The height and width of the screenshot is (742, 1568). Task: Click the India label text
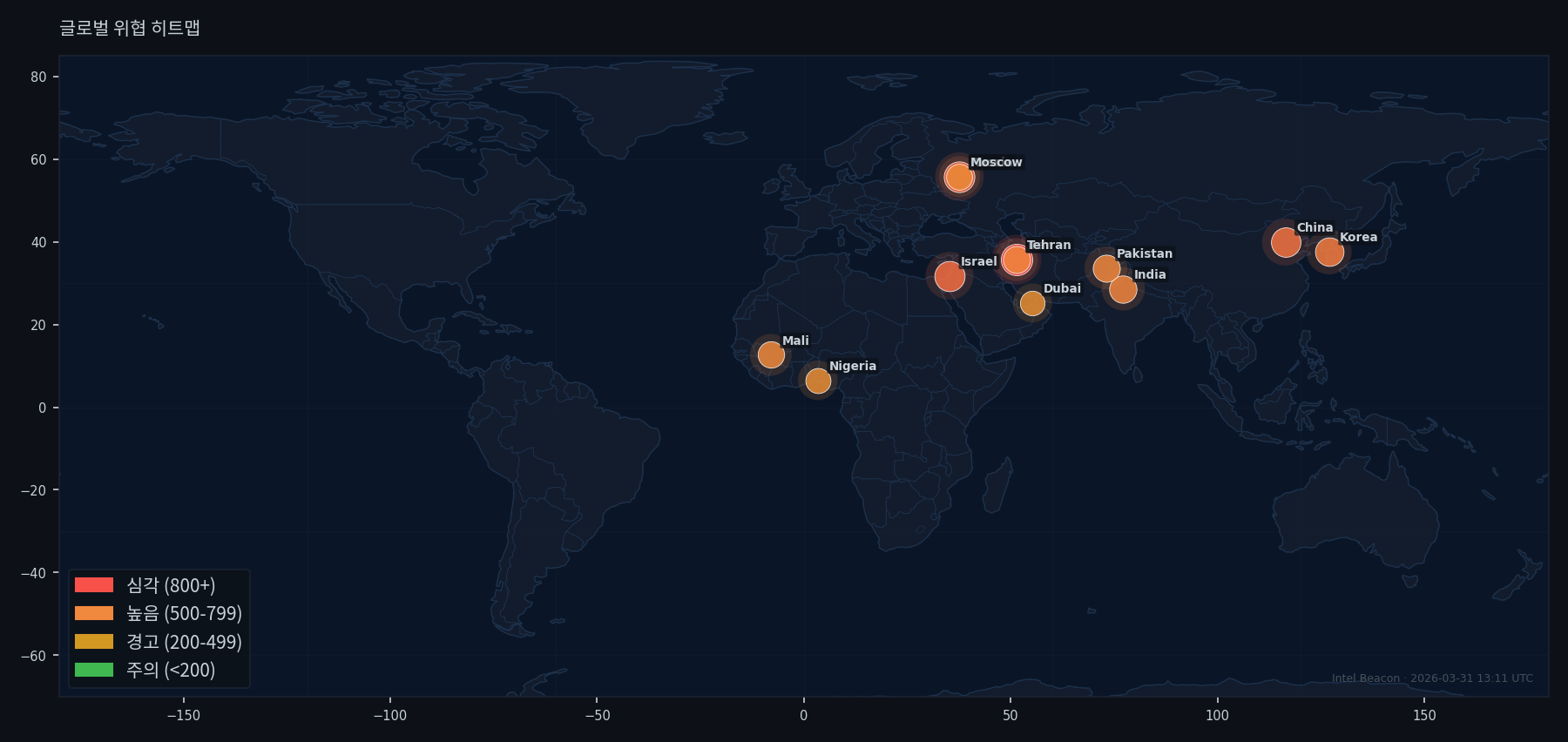[x=1150, y=274]
